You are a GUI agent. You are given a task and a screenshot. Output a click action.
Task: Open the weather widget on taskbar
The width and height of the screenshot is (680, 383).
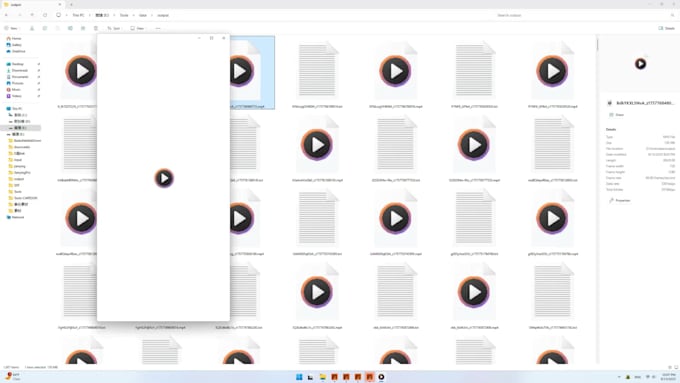pos(12,376)
